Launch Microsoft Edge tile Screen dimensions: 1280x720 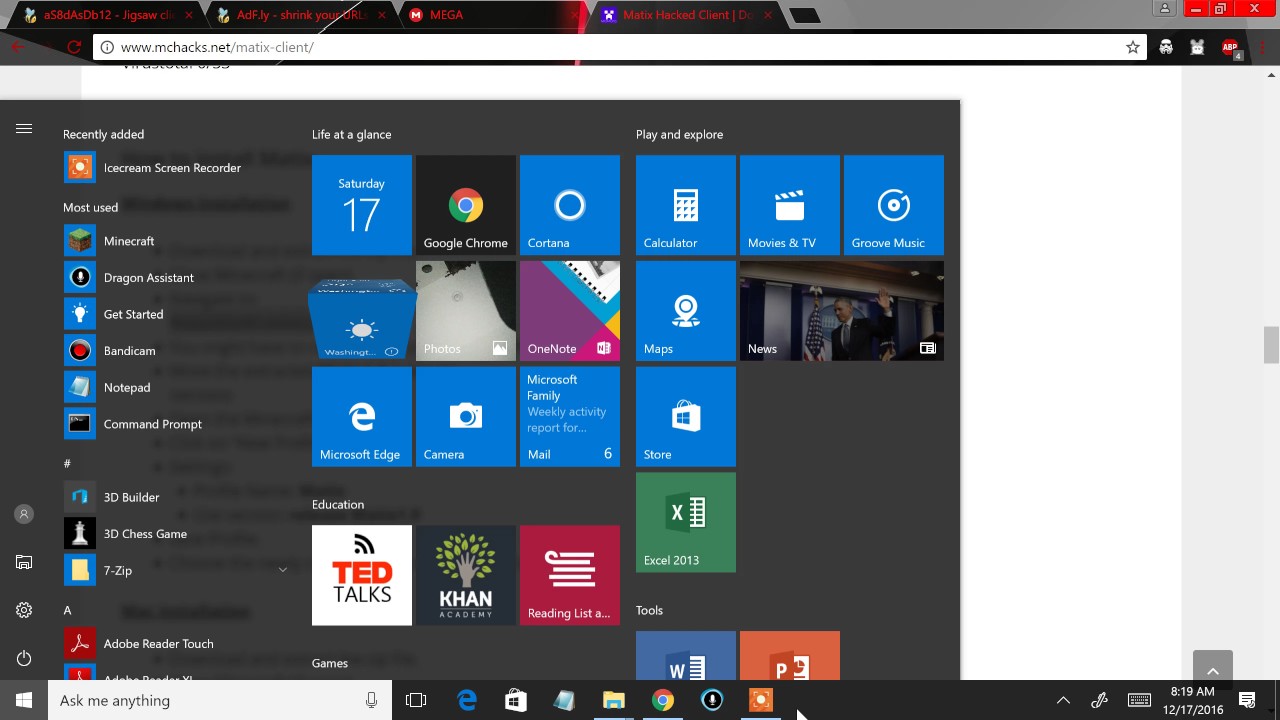point(362,417)
